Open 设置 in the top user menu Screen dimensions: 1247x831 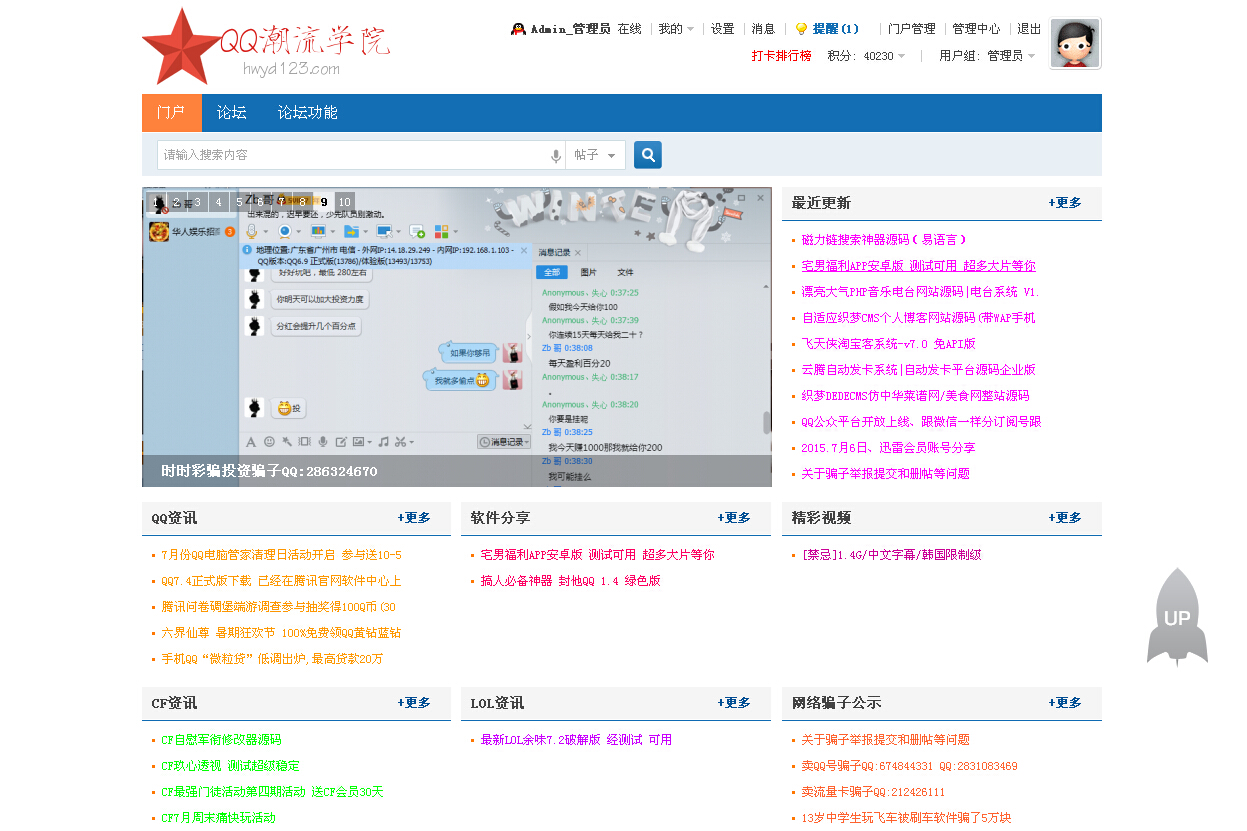[x=723, y=29]
